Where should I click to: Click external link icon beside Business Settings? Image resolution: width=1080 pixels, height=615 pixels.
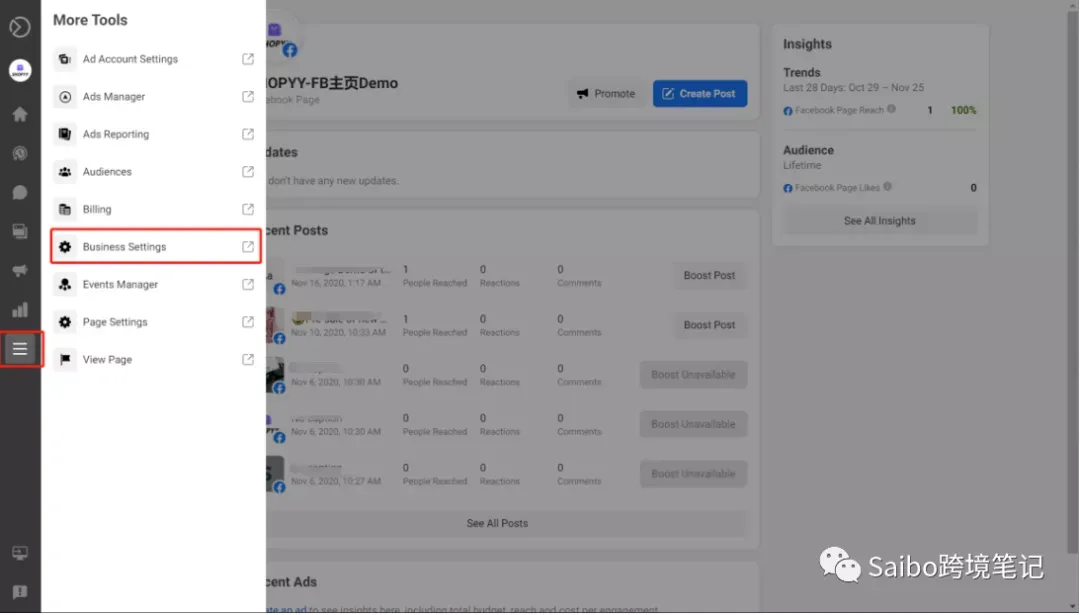coord(248,247)
